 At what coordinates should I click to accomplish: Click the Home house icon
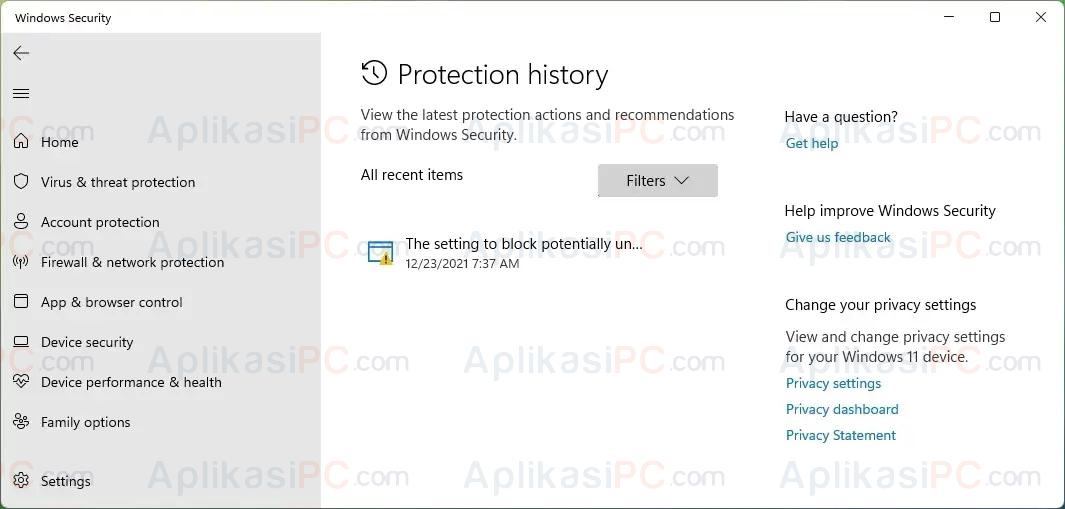tap(21, 142)
